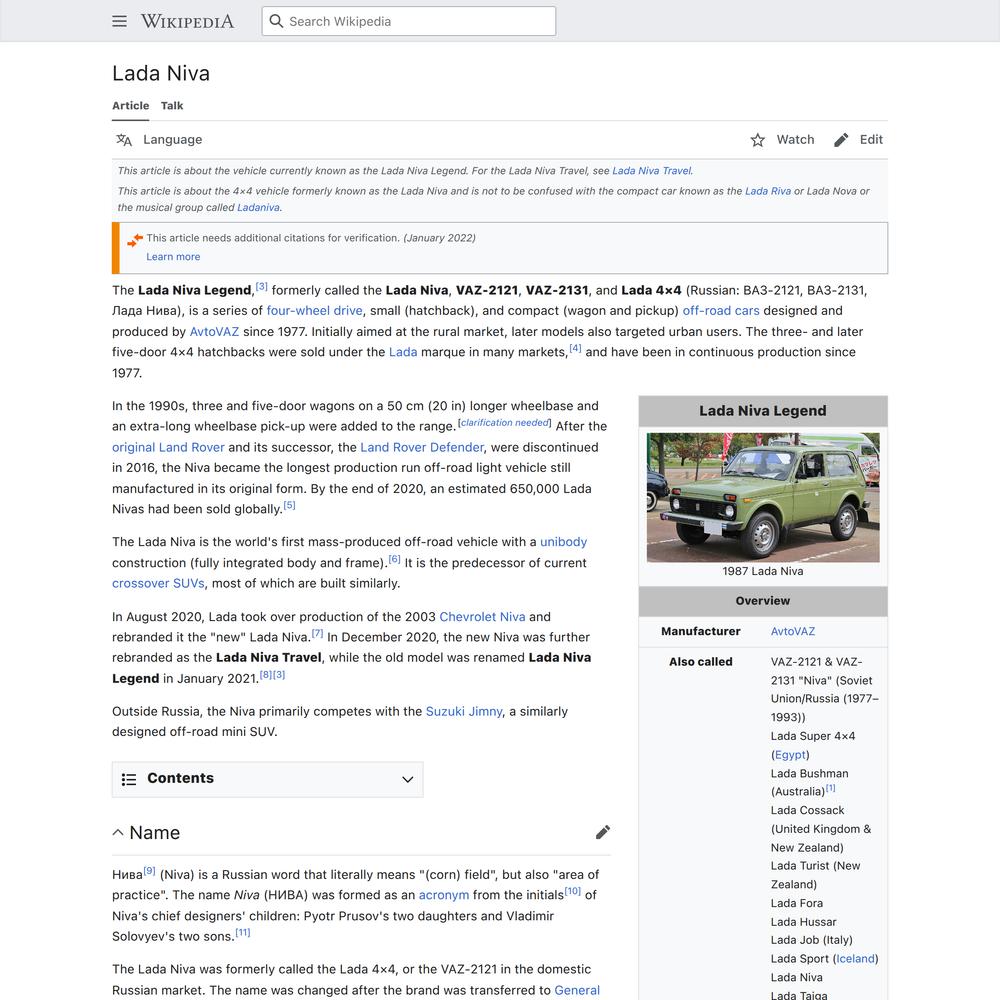The width and height of the screenshot is (1000, 1000).
Task: Open the acronym link
Action: [x=444, y=895]
